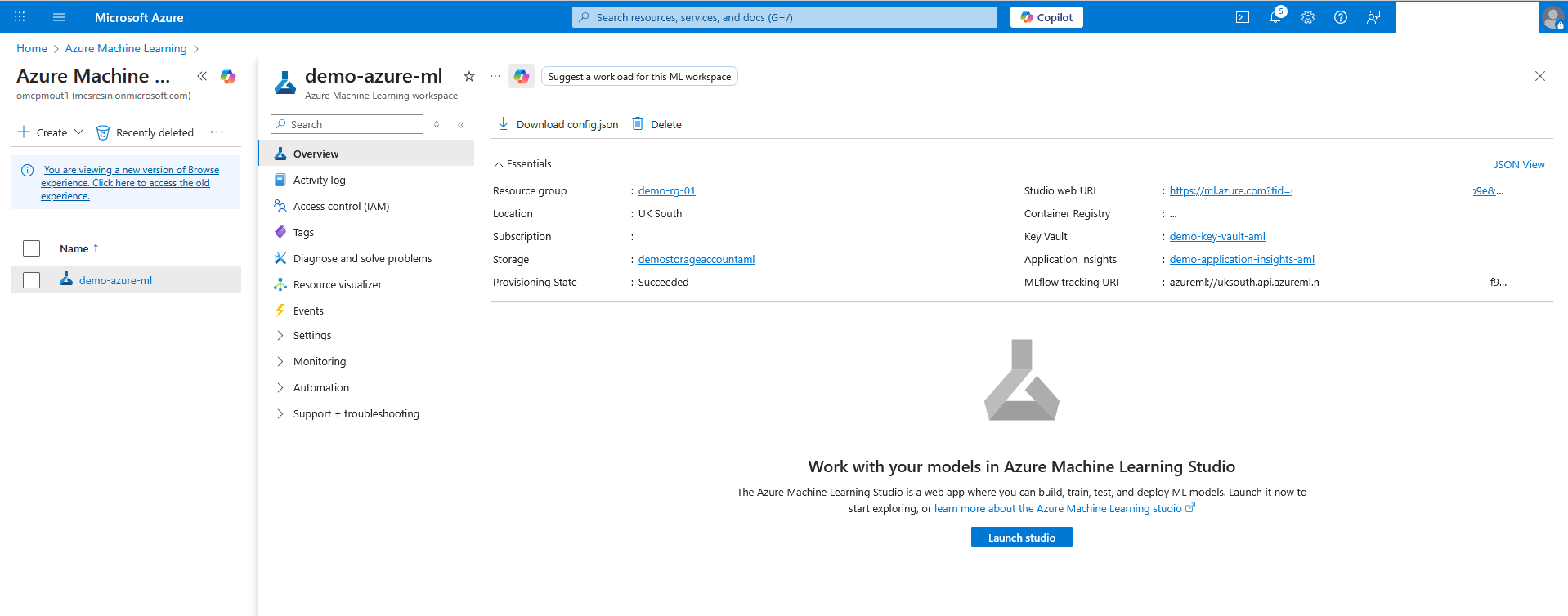Viewport: 1568px width, 616px height.
Task: Click the workspace flask icon by demo-azure-ml title
Action: pos(285,83)
